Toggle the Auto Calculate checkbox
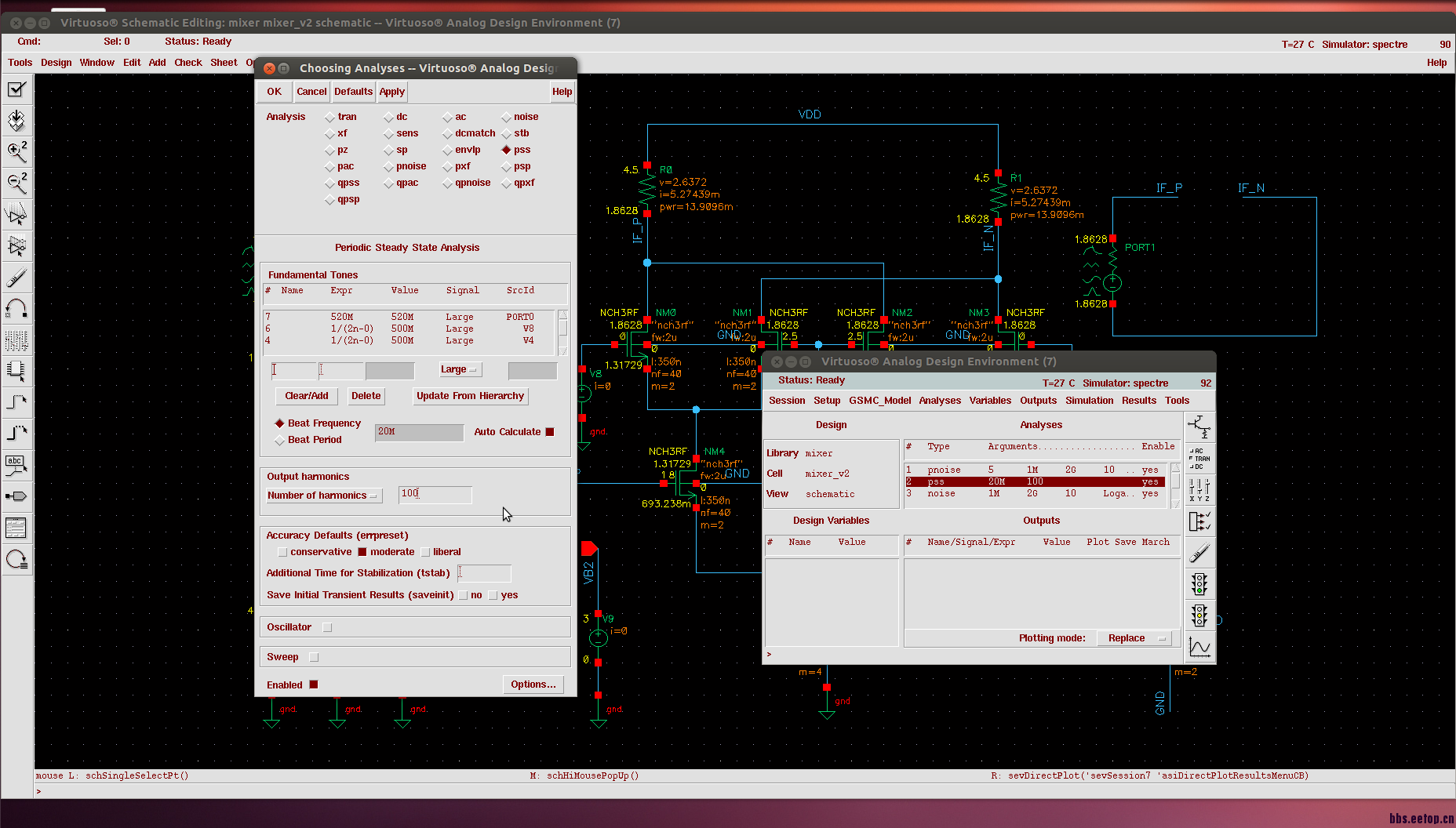Image resolution: width=1456 pixels, height=828 pixels. pos(550,432)
